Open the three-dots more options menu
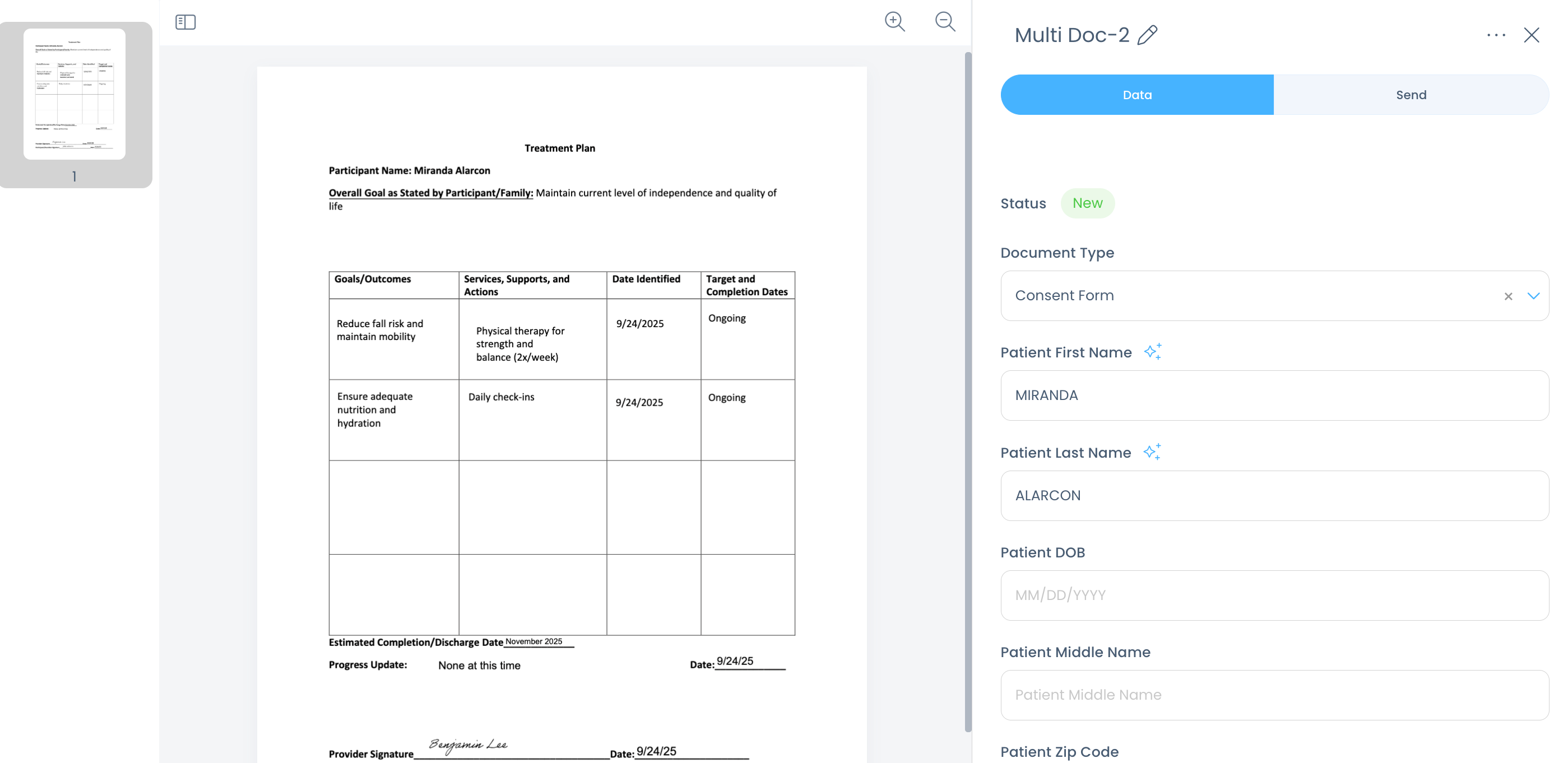 pyautogui.click(x=1496, y=35)
